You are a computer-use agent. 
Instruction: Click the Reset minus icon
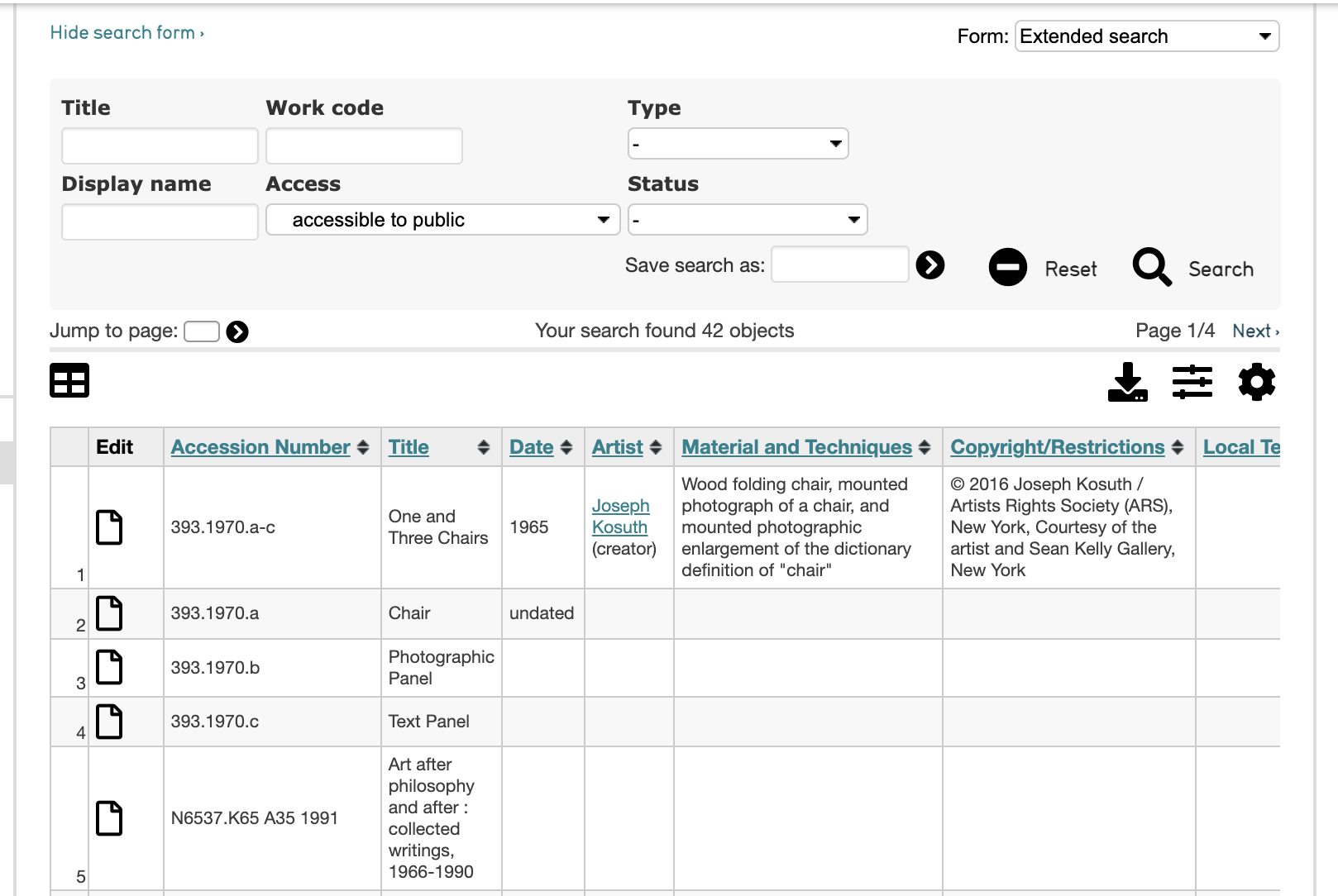(1008, 268)
